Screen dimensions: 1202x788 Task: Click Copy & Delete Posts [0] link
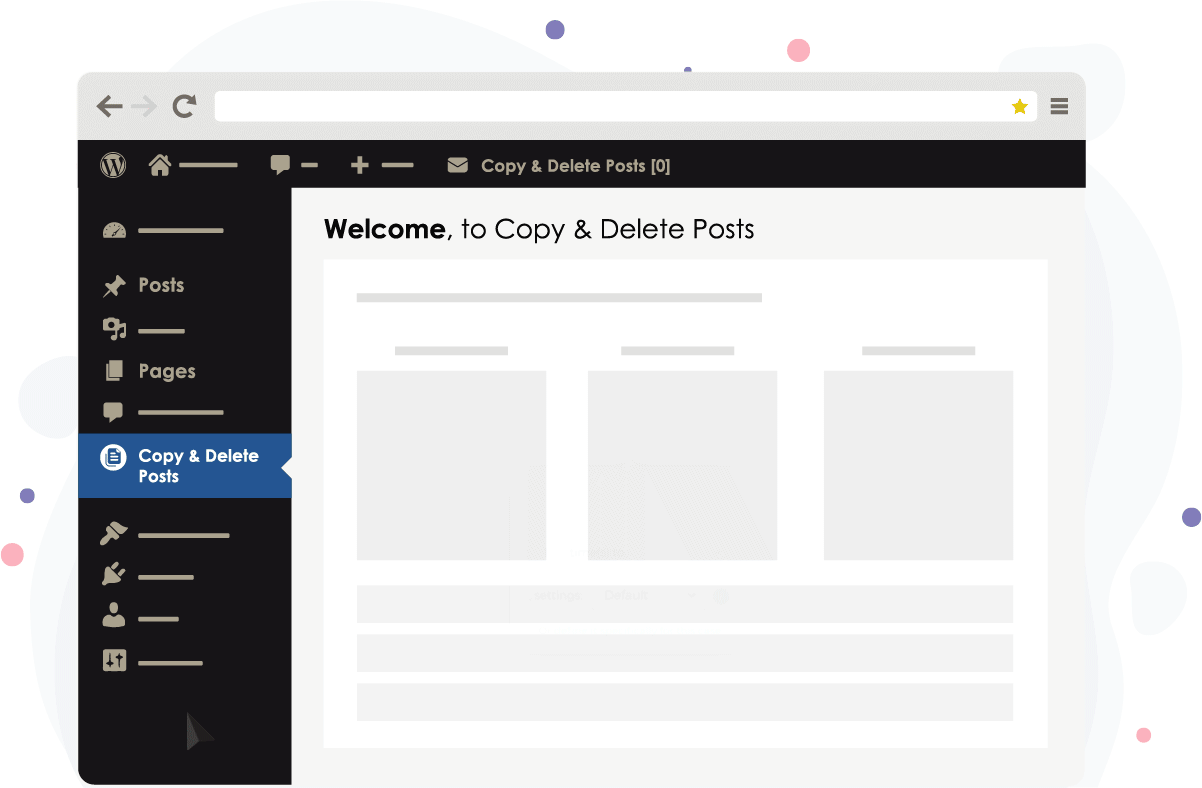click(x=575, y=166)
